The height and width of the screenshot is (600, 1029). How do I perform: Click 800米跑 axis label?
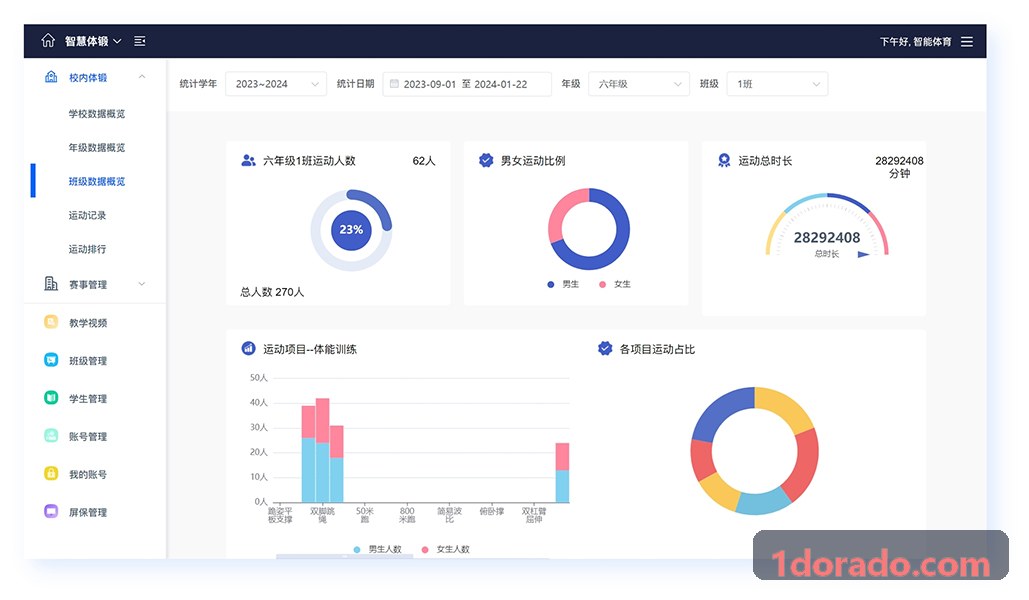(x=407, y=515)
